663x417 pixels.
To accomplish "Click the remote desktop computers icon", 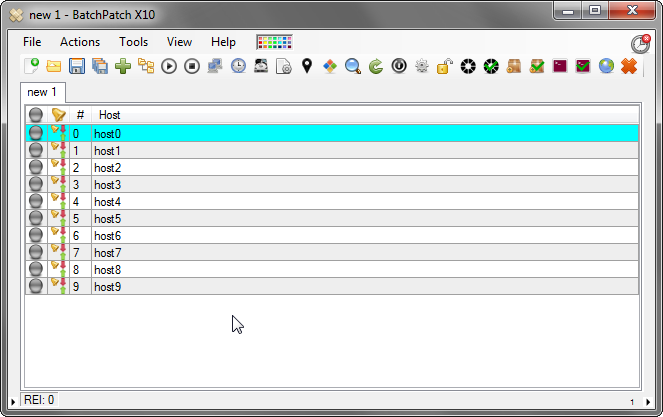I will coord(215,66).
